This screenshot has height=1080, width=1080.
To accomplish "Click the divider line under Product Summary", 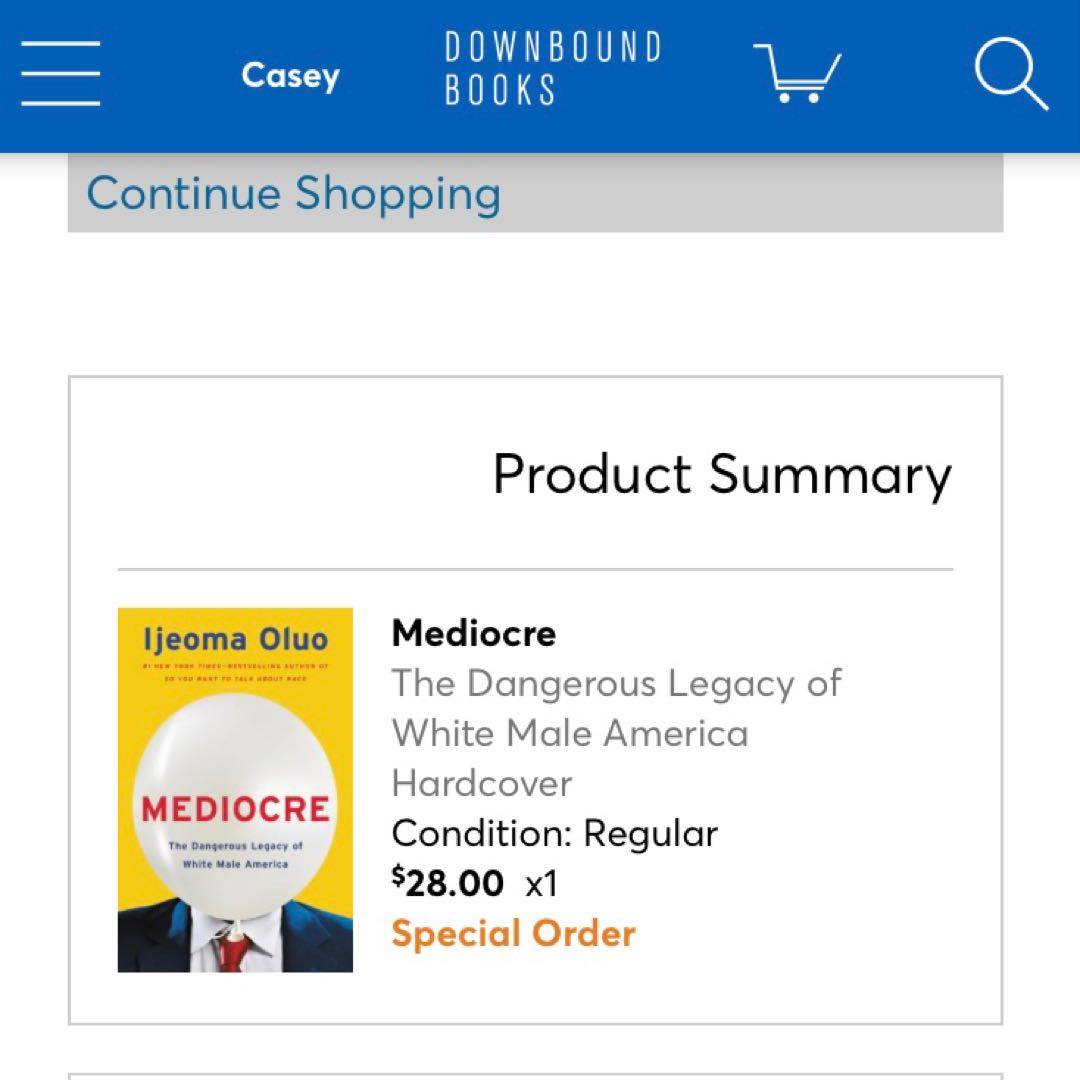I will pyautogui.click(x=535, y=569).
